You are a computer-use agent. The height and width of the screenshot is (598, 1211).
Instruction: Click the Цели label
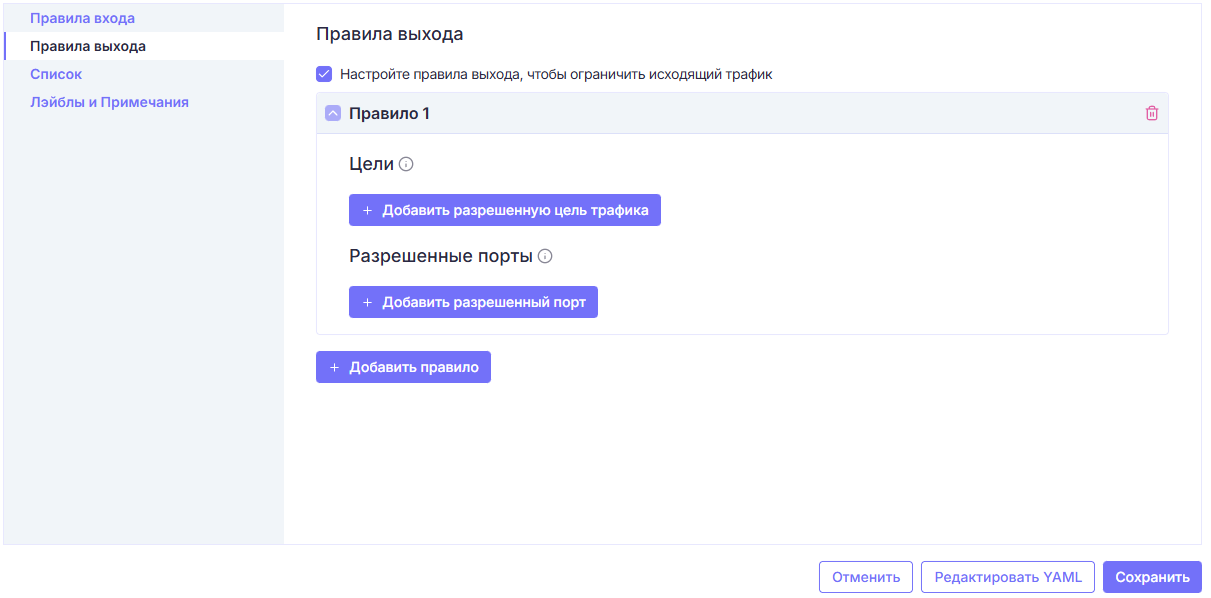371,165
